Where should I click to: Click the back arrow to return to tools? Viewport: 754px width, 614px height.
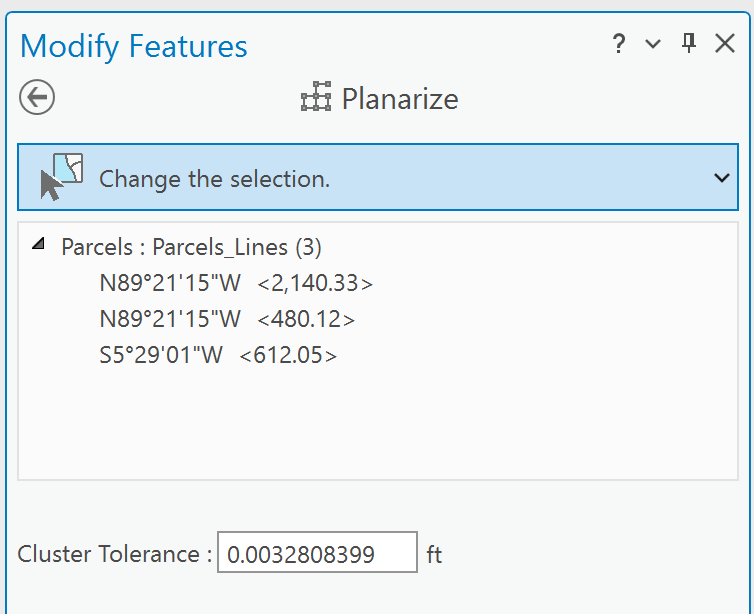37,98
